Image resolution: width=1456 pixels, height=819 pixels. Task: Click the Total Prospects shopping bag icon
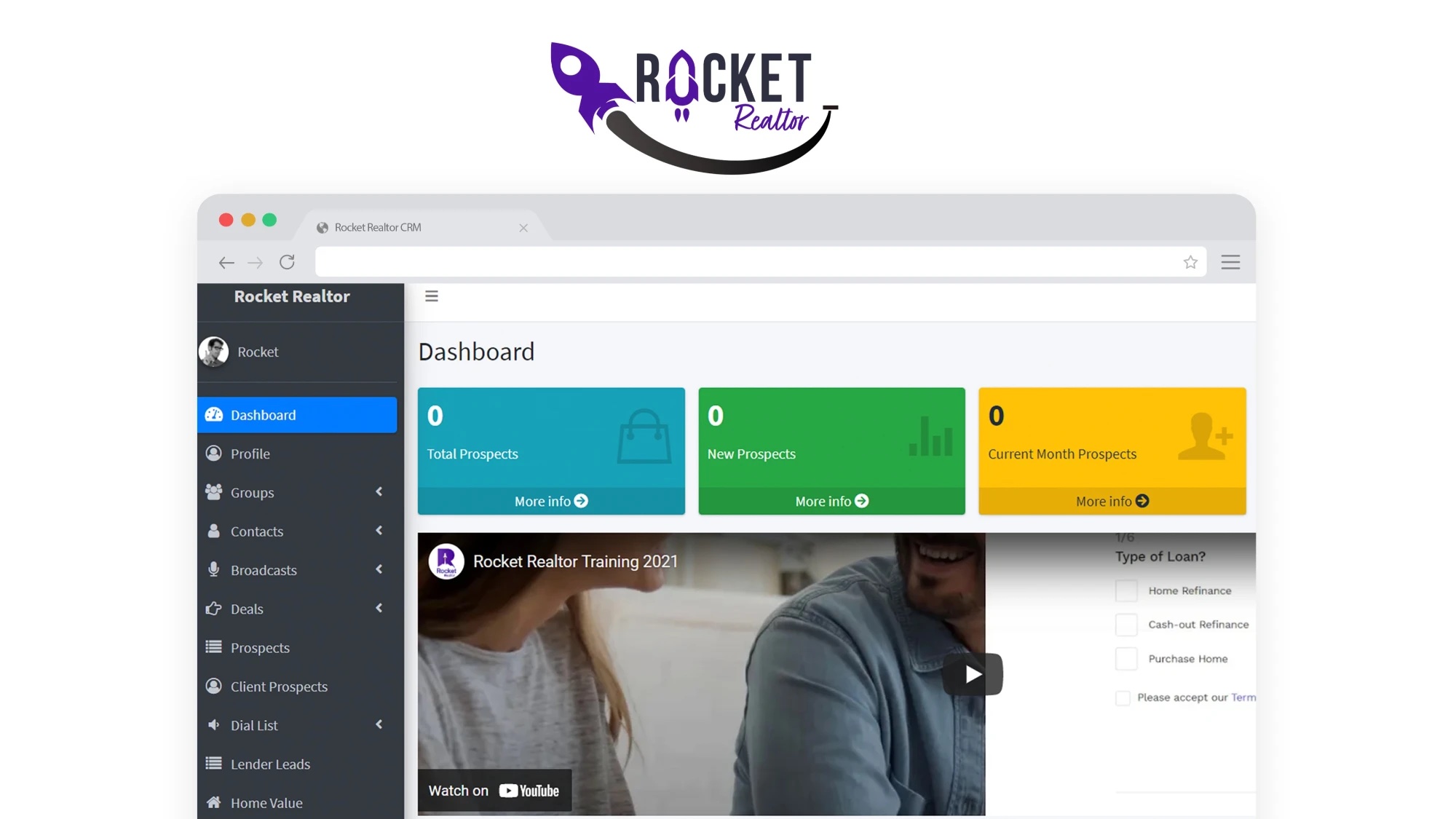click(644, 437)
